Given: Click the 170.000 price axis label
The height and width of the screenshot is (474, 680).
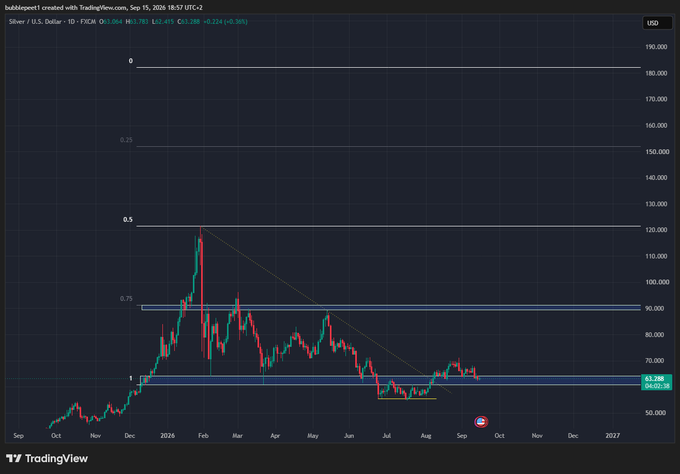Looking at the screenshot, I should [656, 99].
